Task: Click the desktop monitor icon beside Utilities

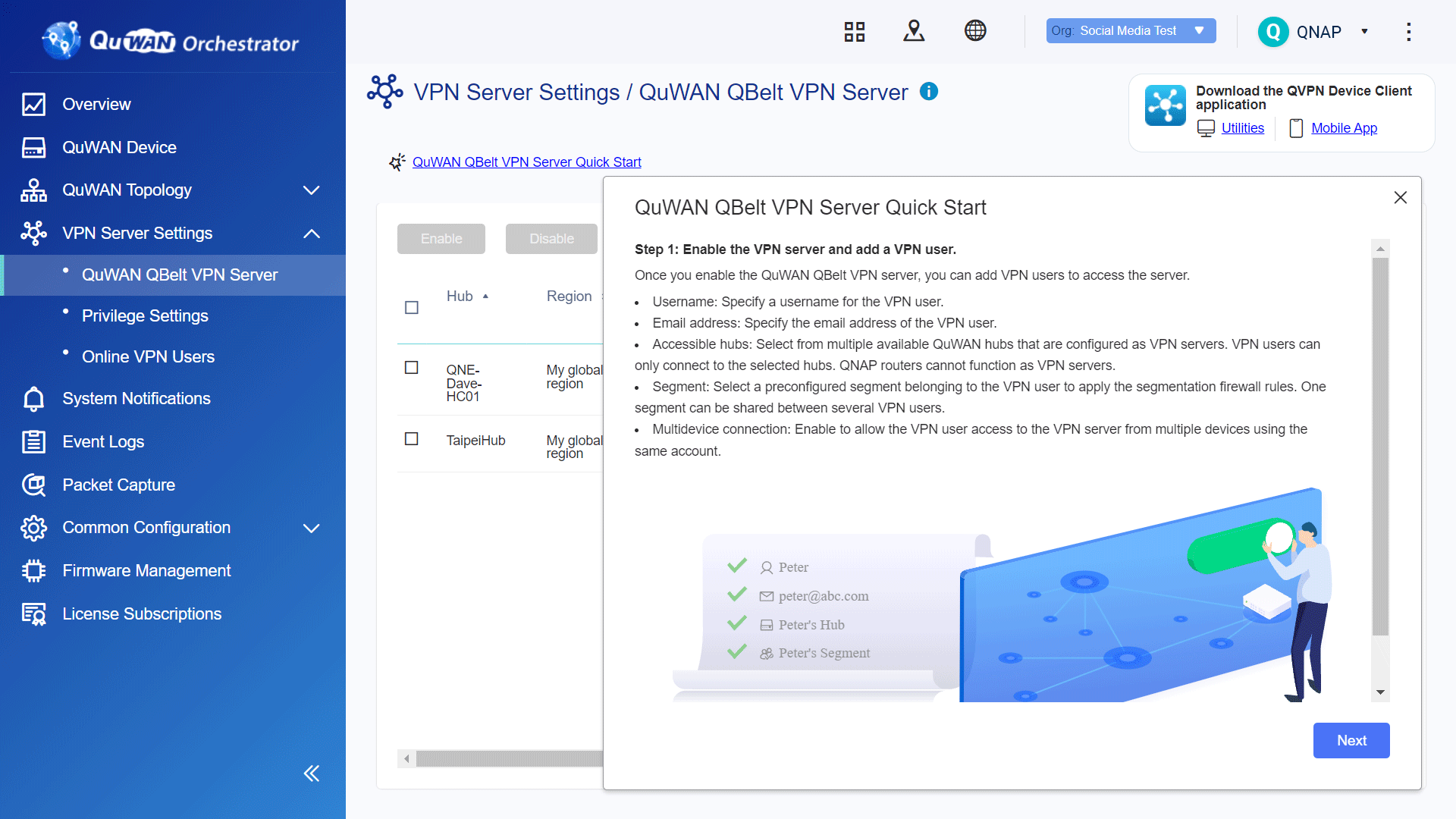Action: coord(1206,128)
